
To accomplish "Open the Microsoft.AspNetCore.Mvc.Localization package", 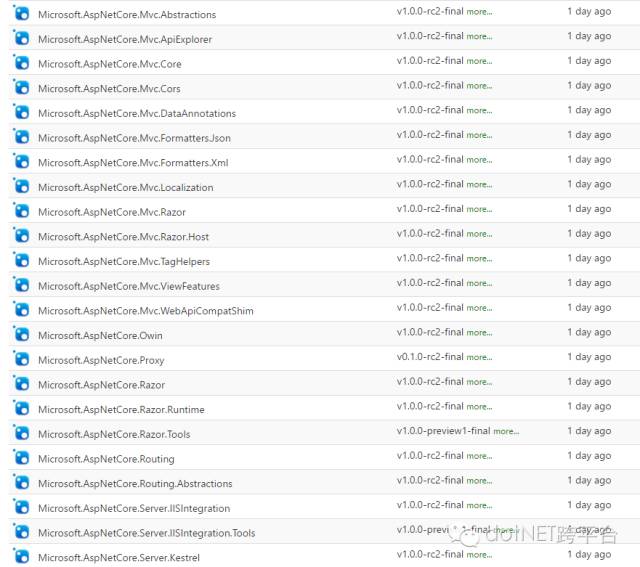I will click(x=126, y=188).
